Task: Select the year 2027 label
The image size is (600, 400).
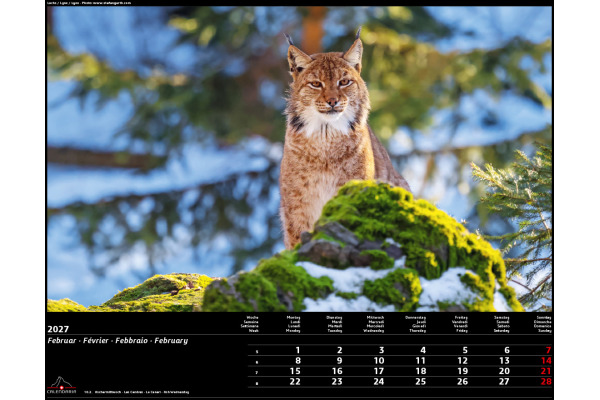Action: click(58, 329)
